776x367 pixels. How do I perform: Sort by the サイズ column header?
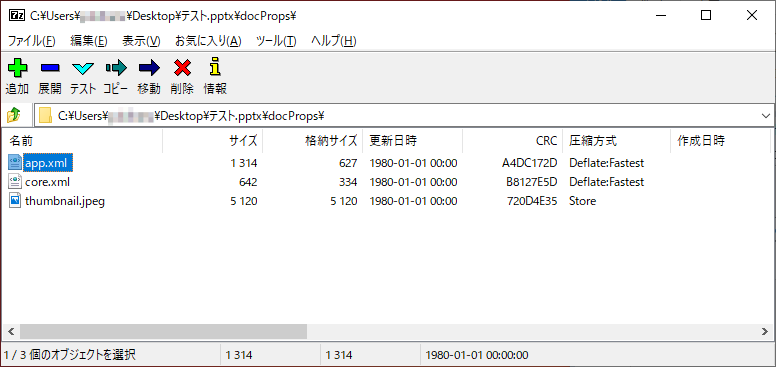212,141
